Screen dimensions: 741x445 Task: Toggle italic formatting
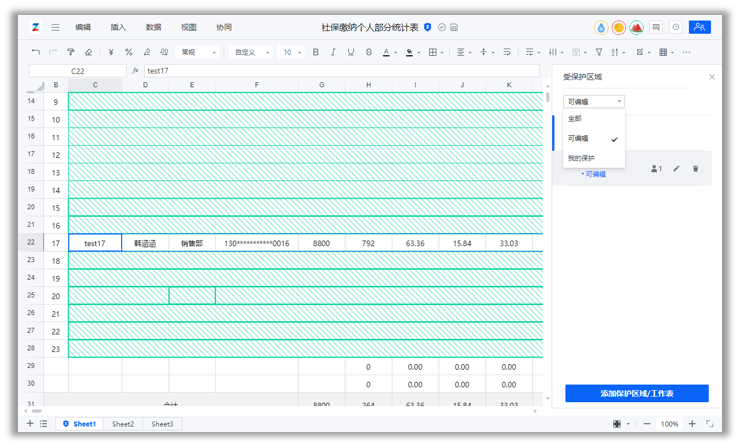(333, 52)
